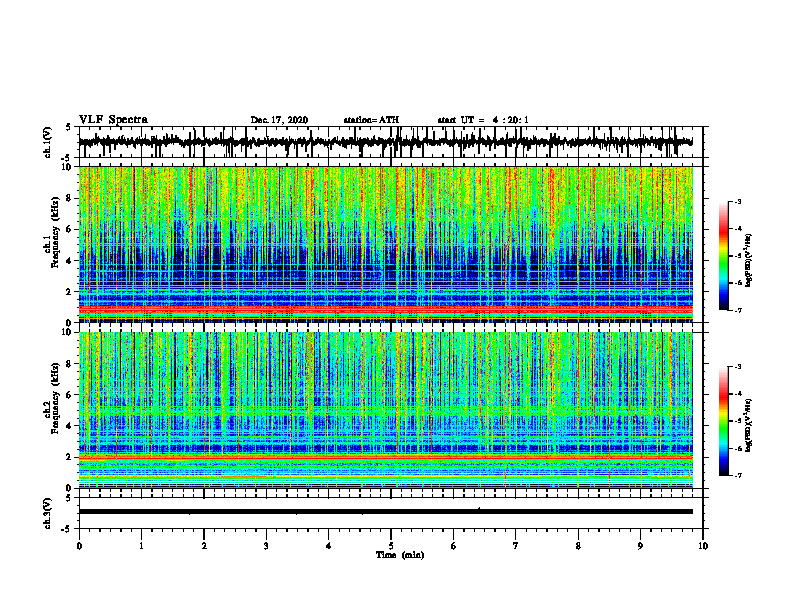Click time axis tick label "3"
The image size is (792, 612).
tap(266, 546)
